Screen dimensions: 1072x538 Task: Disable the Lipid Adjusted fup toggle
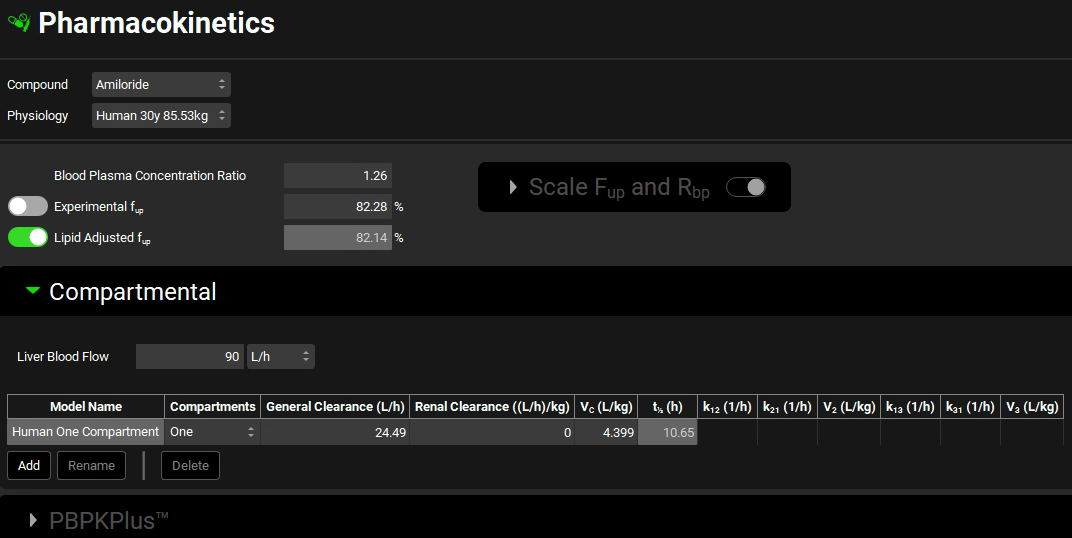tap(28, 238)
